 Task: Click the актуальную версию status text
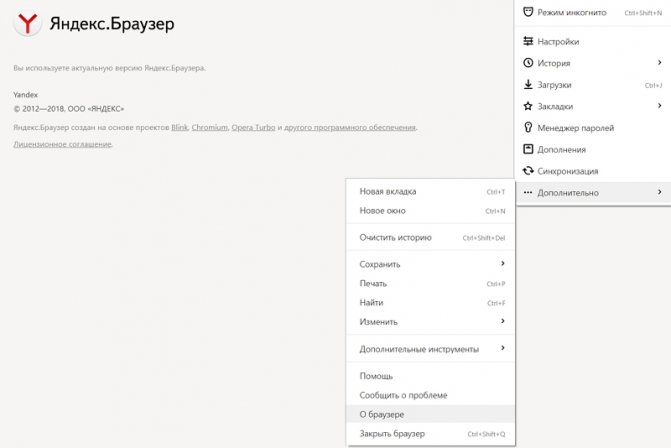click(x=109, y=68)
